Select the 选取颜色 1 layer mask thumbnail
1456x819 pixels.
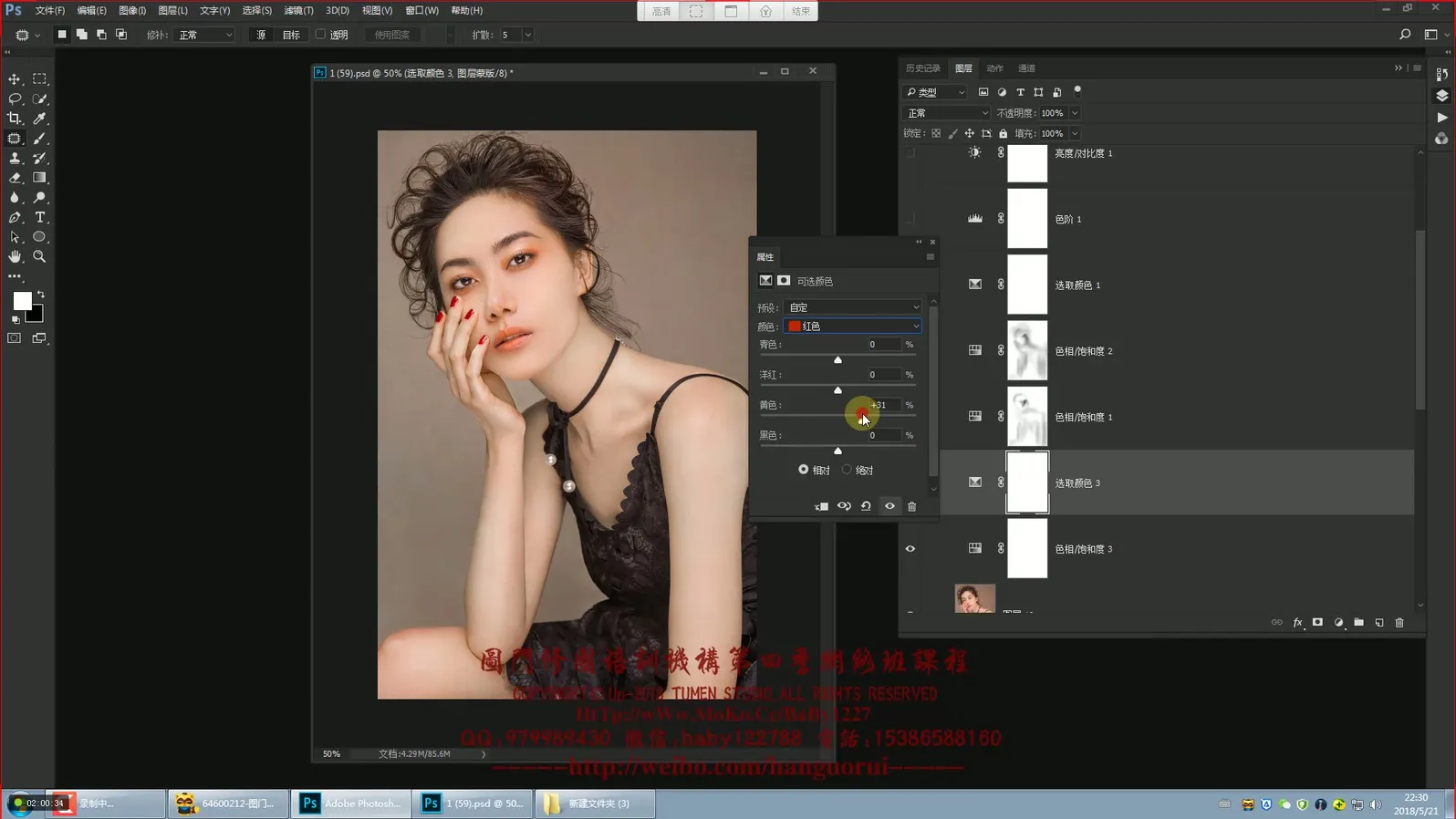(x=1026, y=285)
